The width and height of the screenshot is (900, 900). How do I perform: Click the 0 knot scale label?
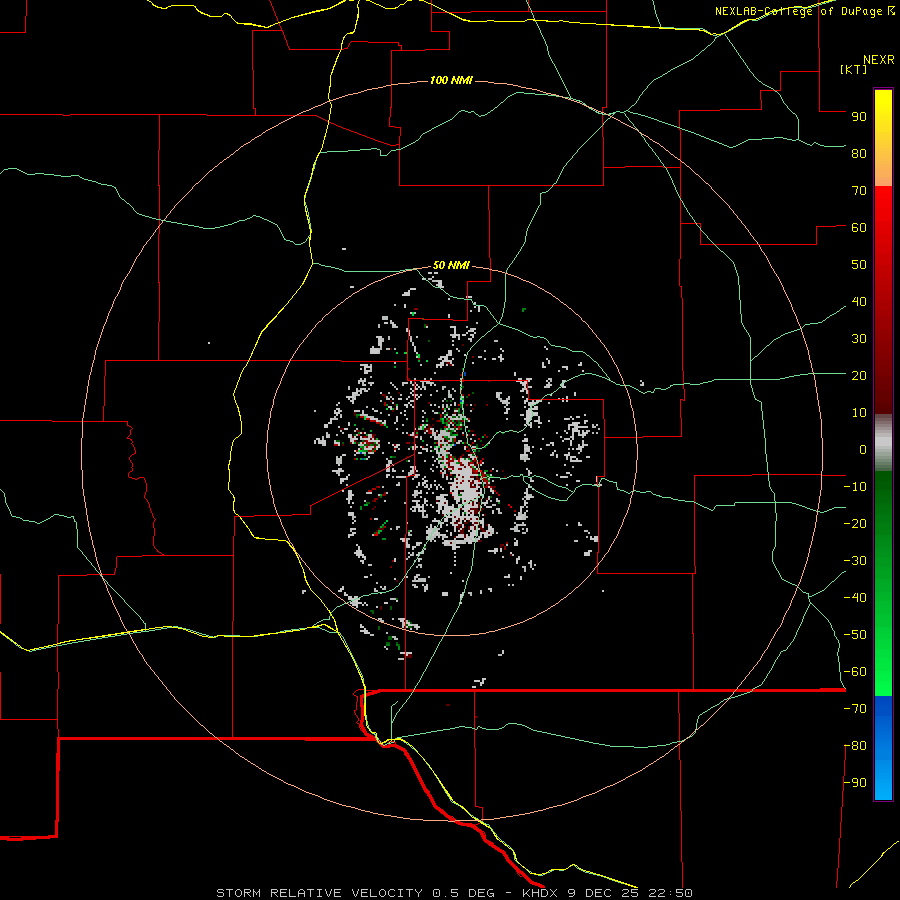coord(863,449)
